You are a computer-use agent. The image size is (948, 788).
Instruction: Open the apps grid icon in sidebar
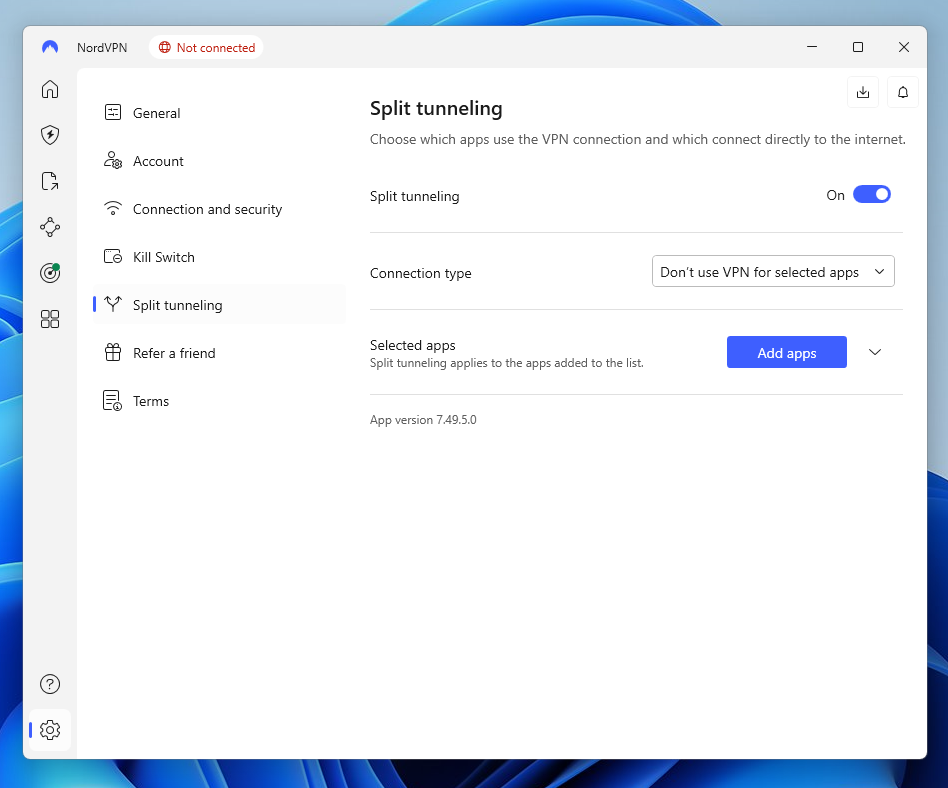point(50,319)
